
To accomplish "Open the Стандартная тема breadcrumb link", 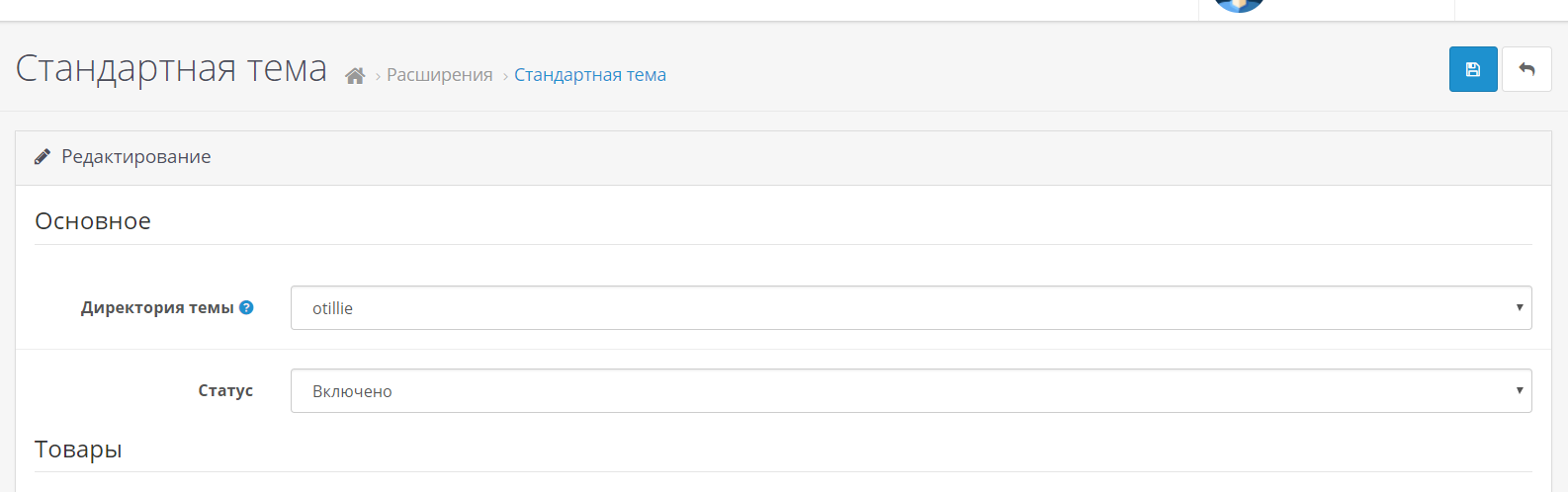I will click(590, 75).
